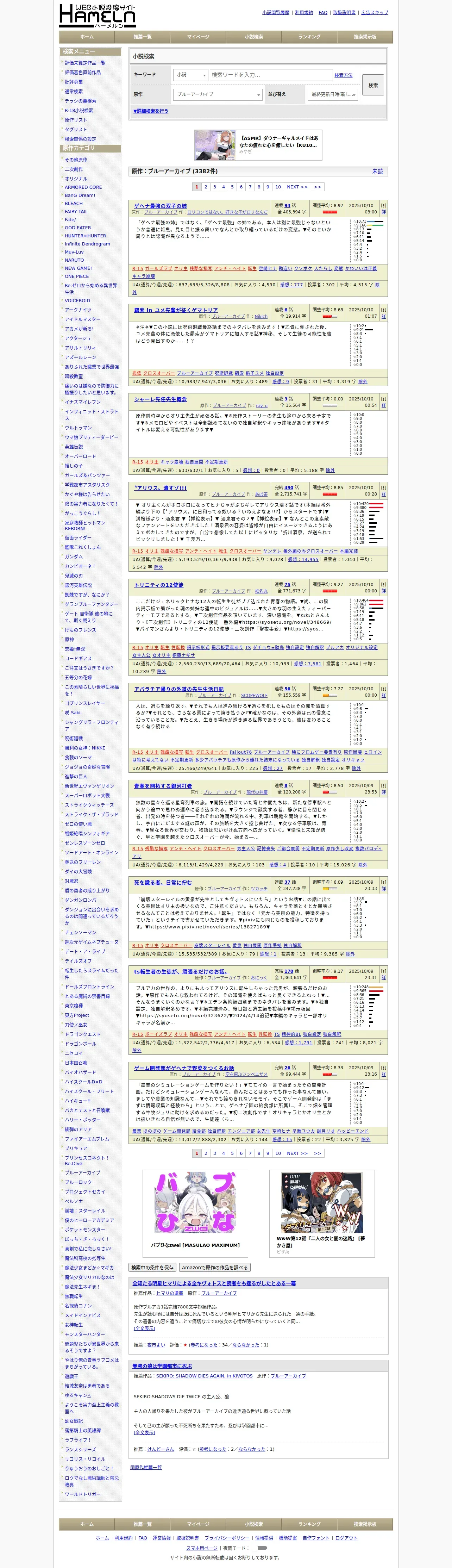Viewport: 452px width, 1568px height.
Task: Open 全知たる明星ヒマリ recommendation title
Action: tap(214, 1283)
